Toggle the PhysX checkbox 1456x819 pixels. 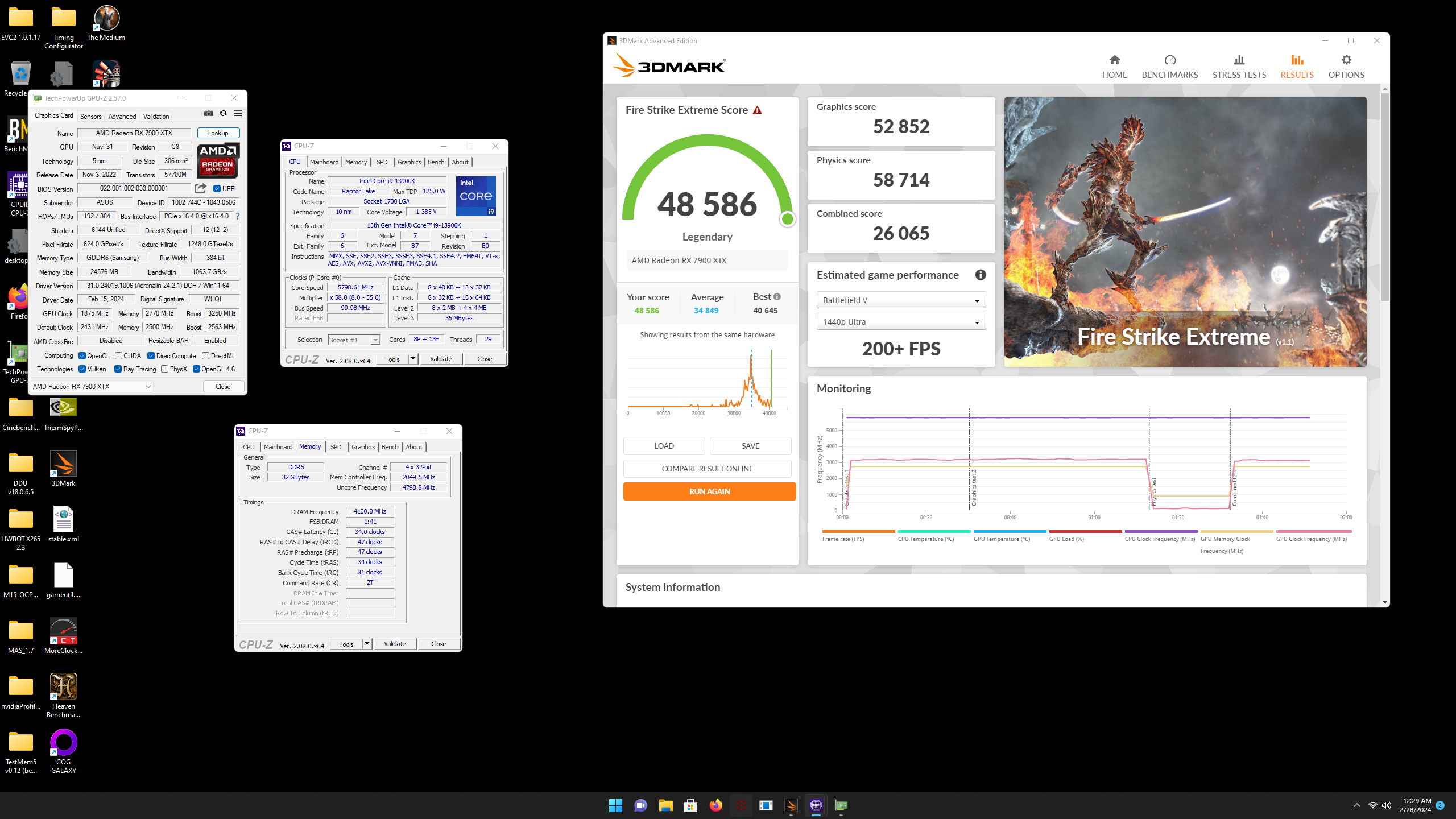[164, 369]
